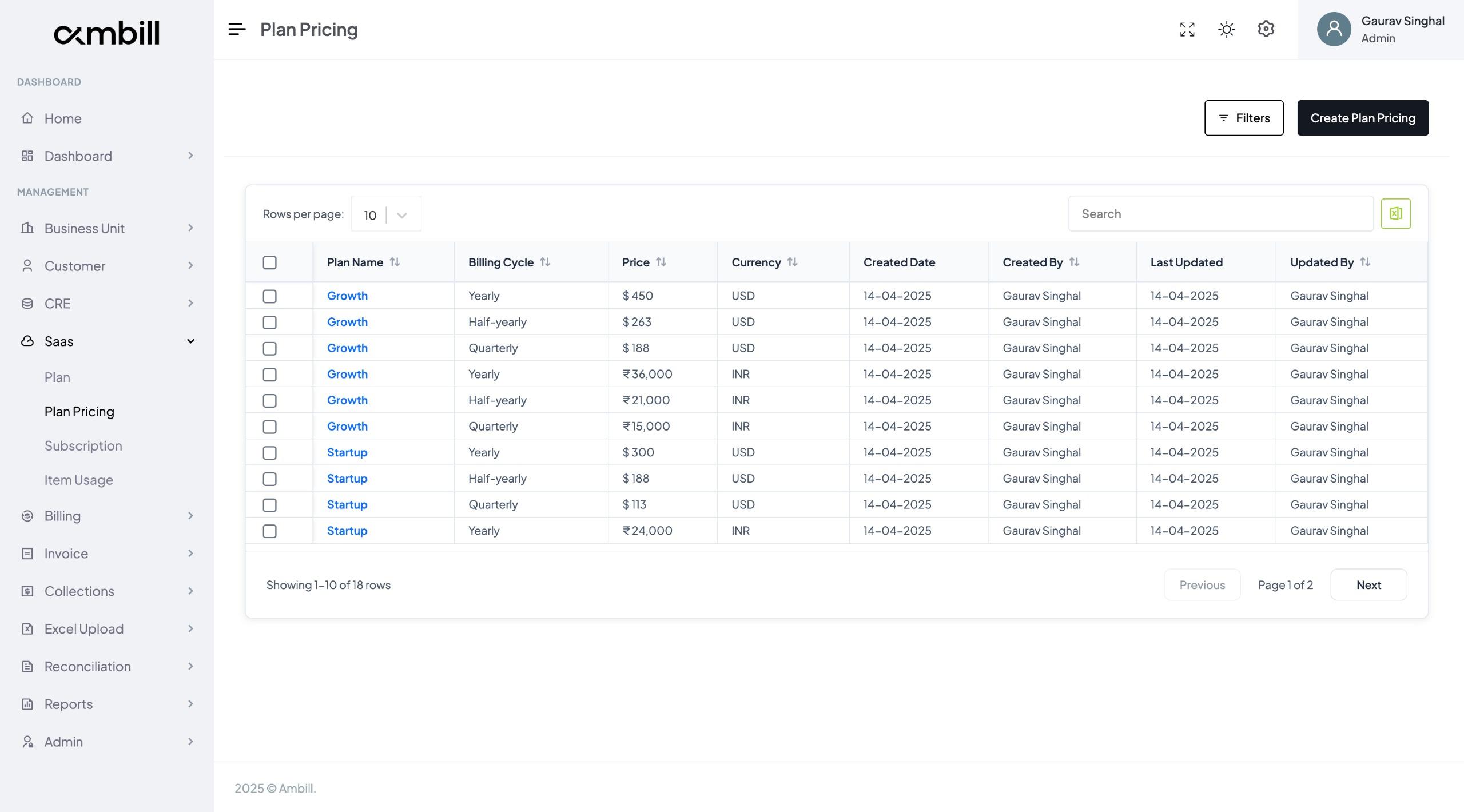1464x812 pixels.
Task: Select all rows using the header checkbox
Action: click(269, 262)
